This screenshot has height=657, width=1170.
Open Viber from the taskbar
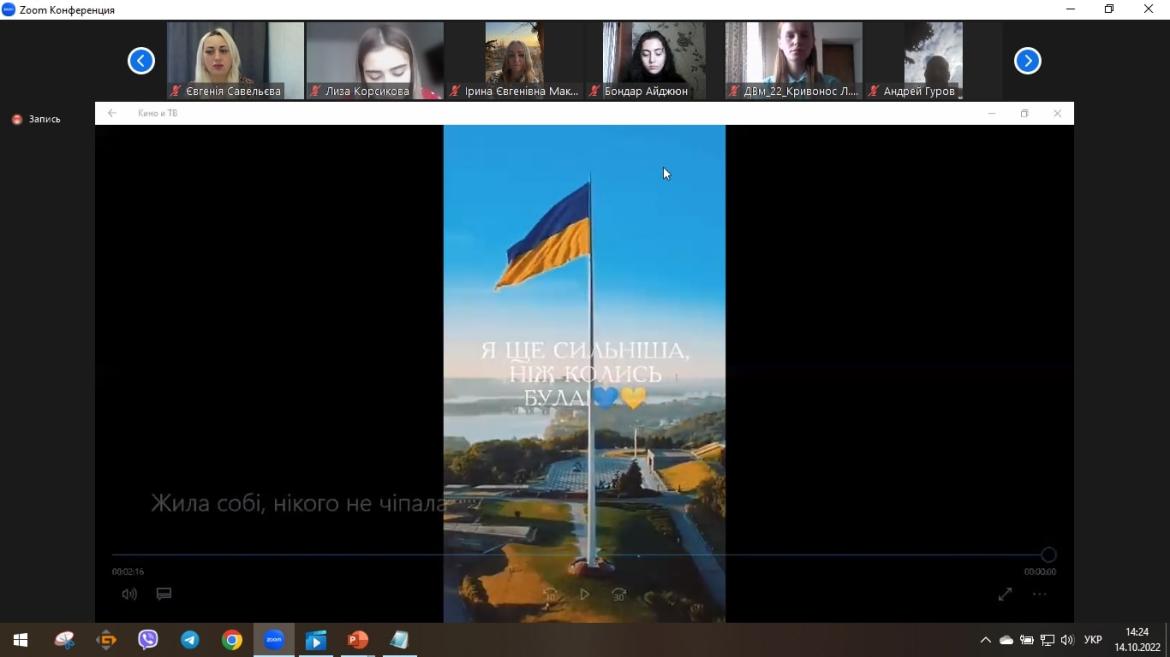point(148,640)
